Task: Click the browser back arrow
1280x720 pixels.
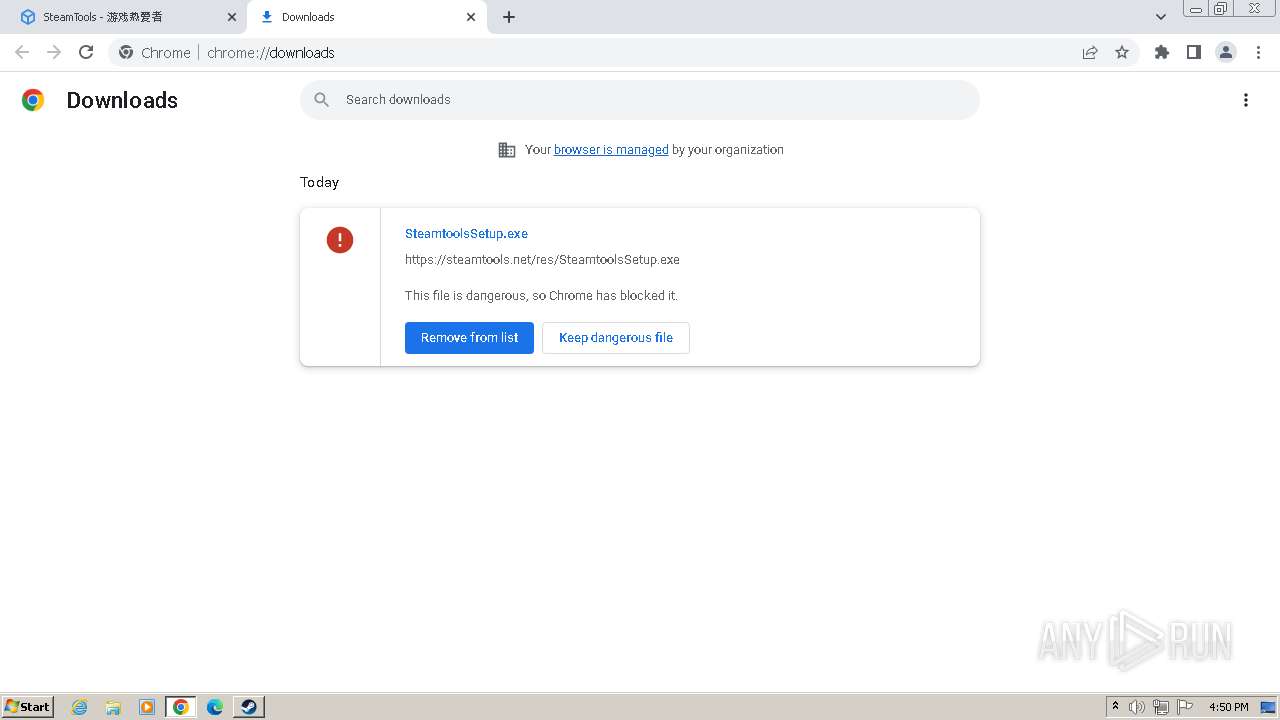Action: click(x=22, y=53)
